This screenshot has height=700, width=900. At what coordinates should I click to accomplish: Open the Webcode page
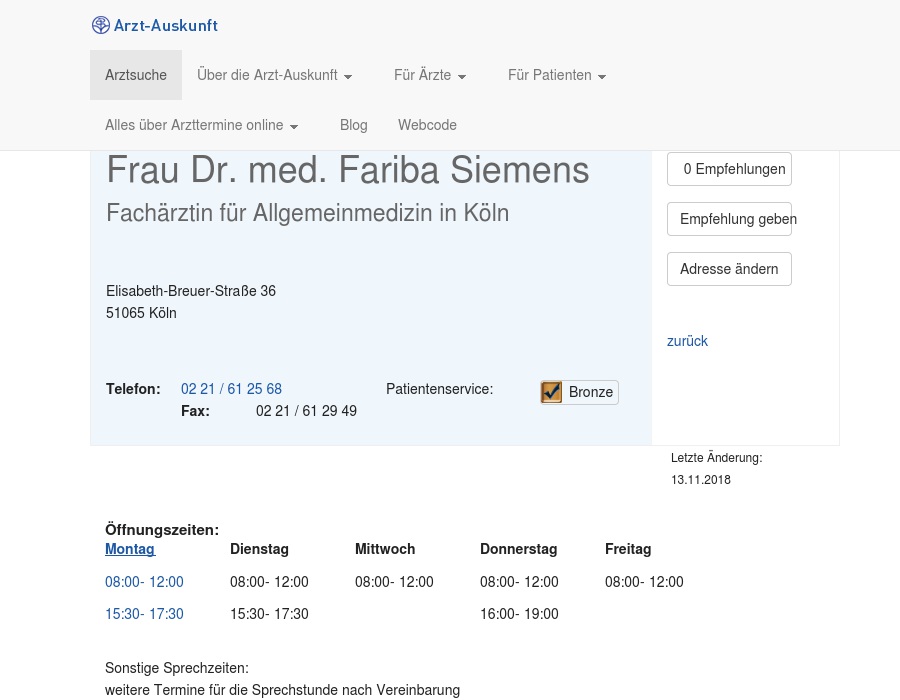click(427, 125)
